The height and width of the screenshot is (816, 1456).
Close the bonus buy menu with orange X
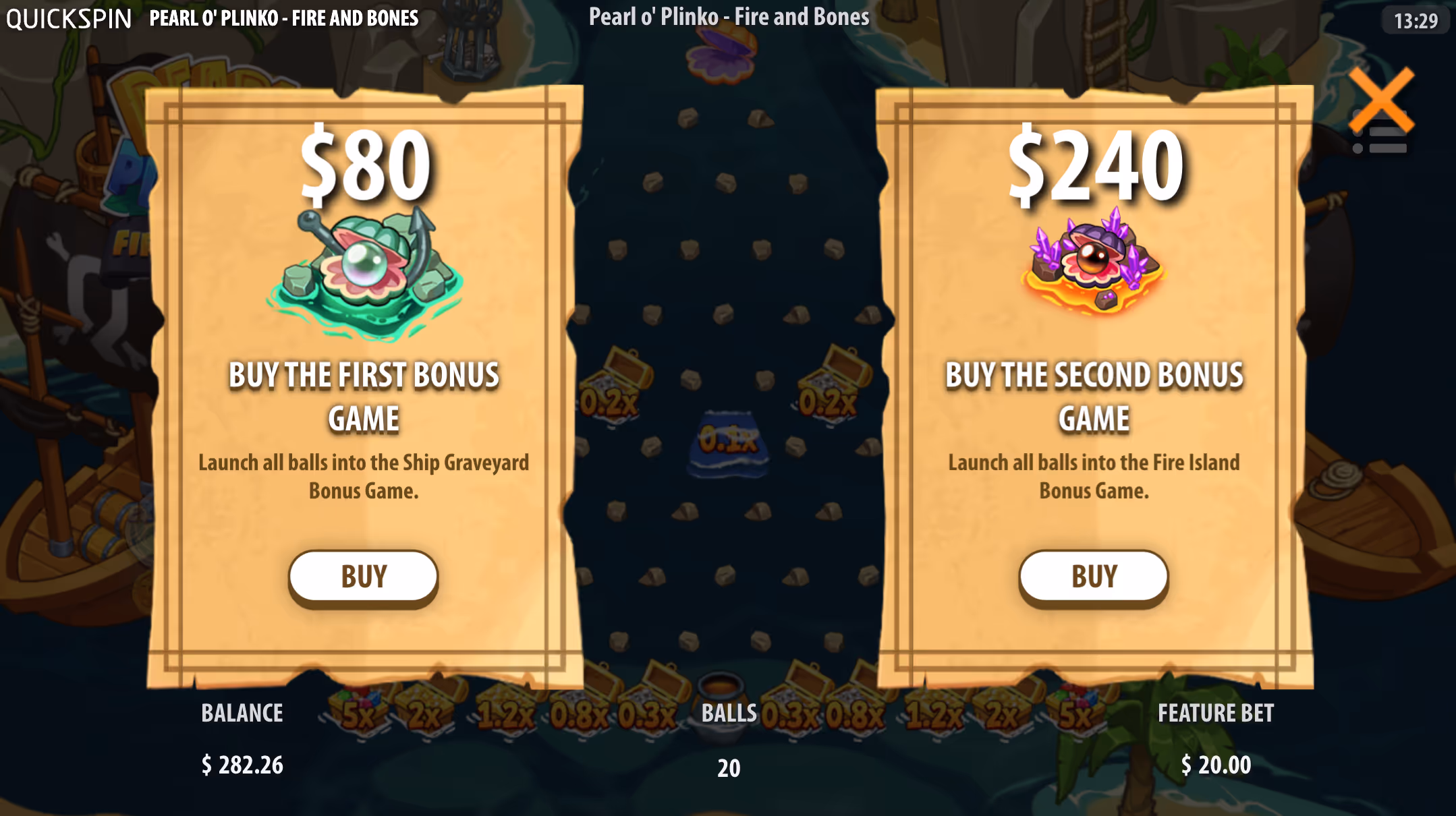pos(1380,99)
